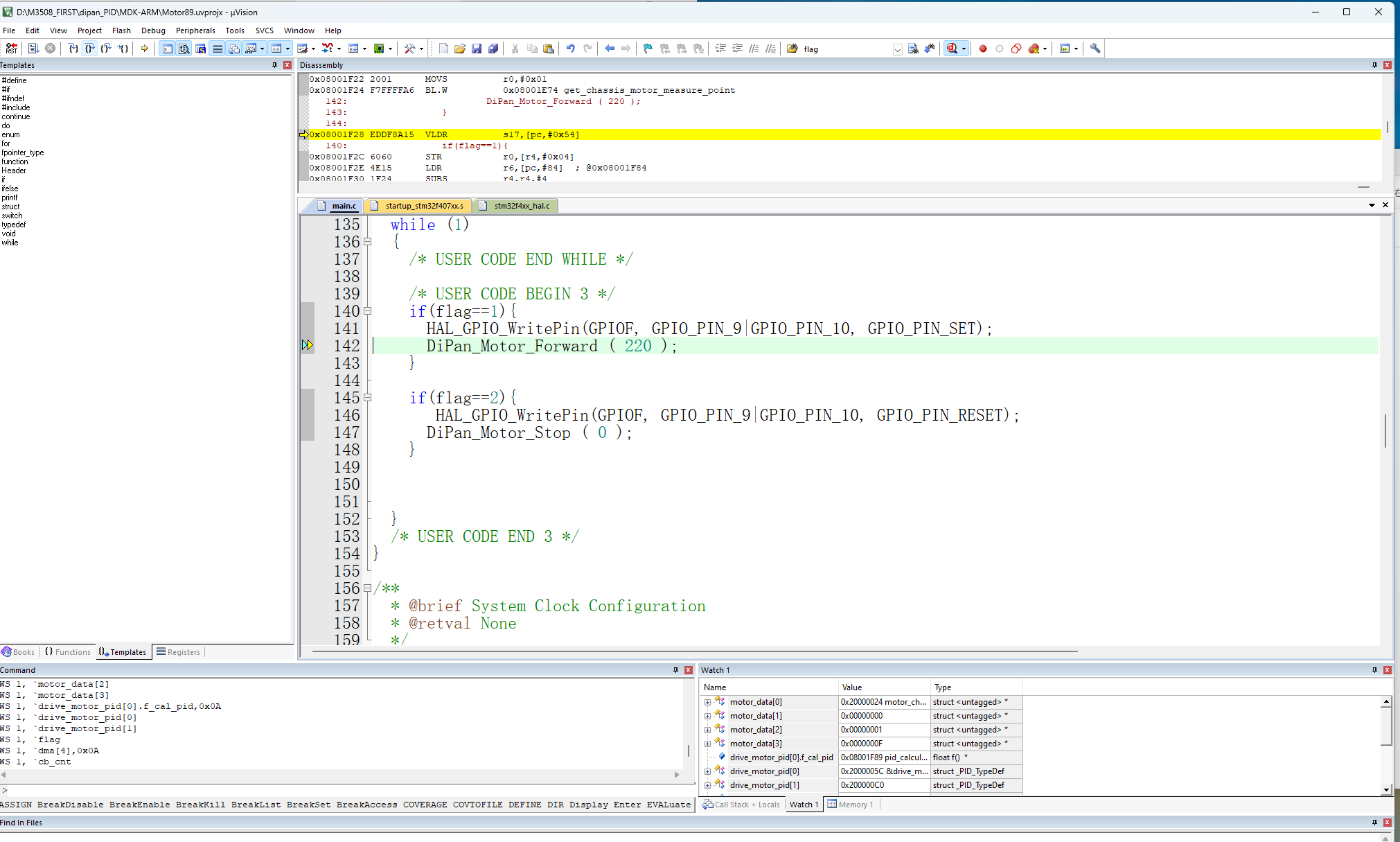Click the System Viewer windows icon
Viewport: 1400px width, 842px height.
379,49
